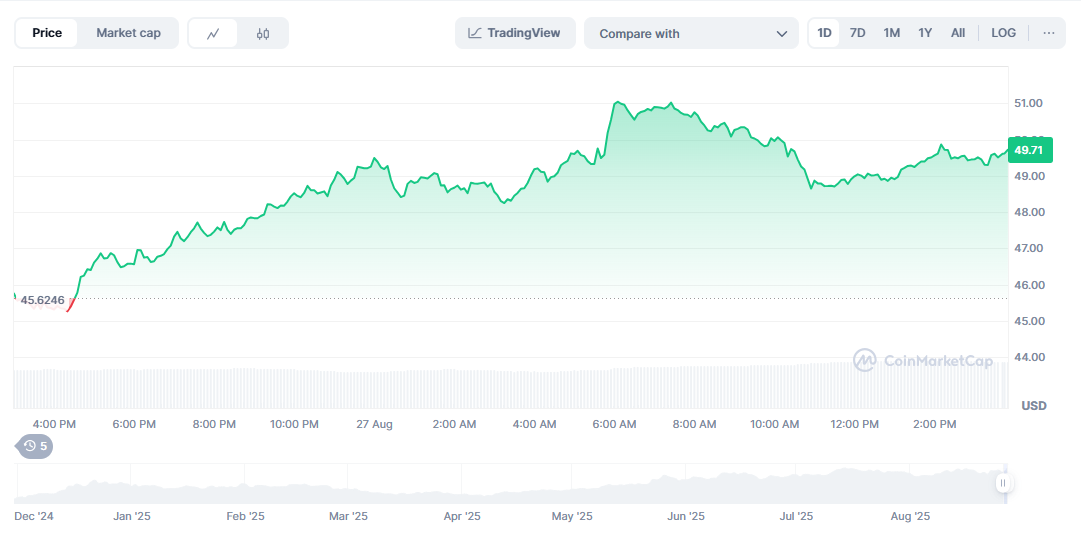
Task: Click Jun '25 on the overview timeline
Action: point(687,516)
